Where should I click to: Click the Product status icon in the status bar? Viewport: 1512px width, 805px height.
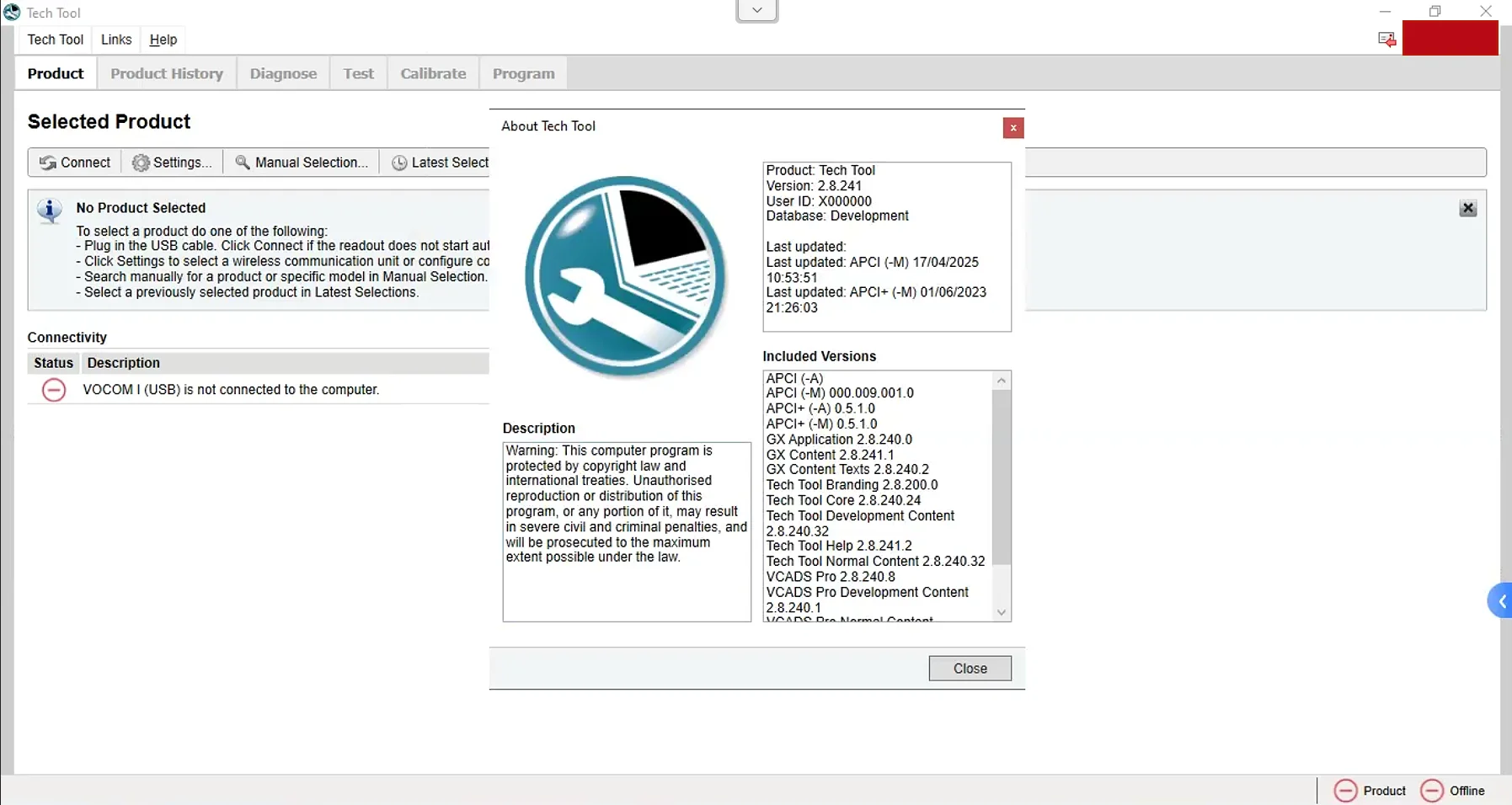click(1345, 791)
